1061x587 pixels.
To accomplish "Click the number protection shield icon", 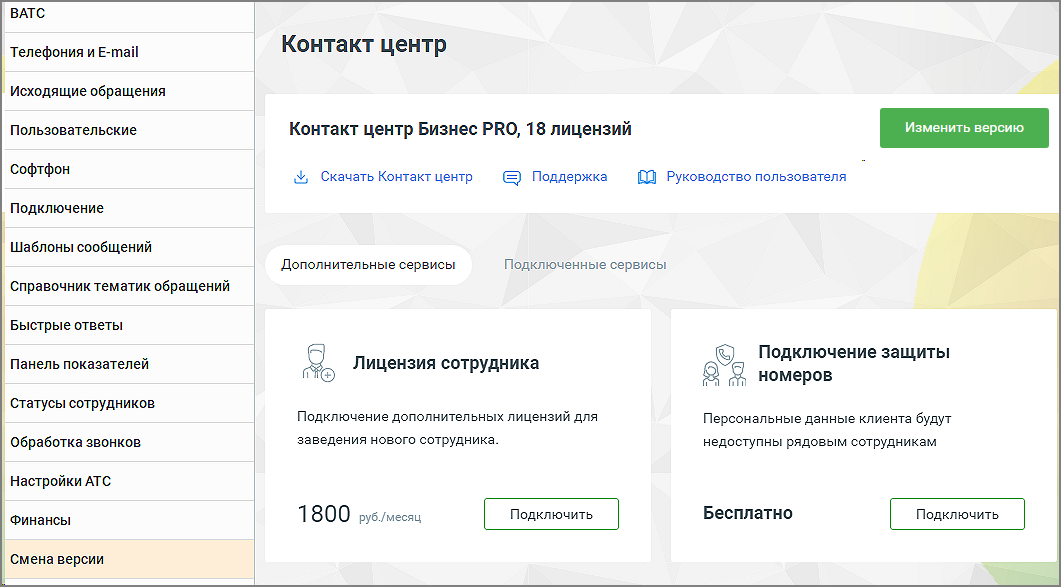I will [724, 364].
